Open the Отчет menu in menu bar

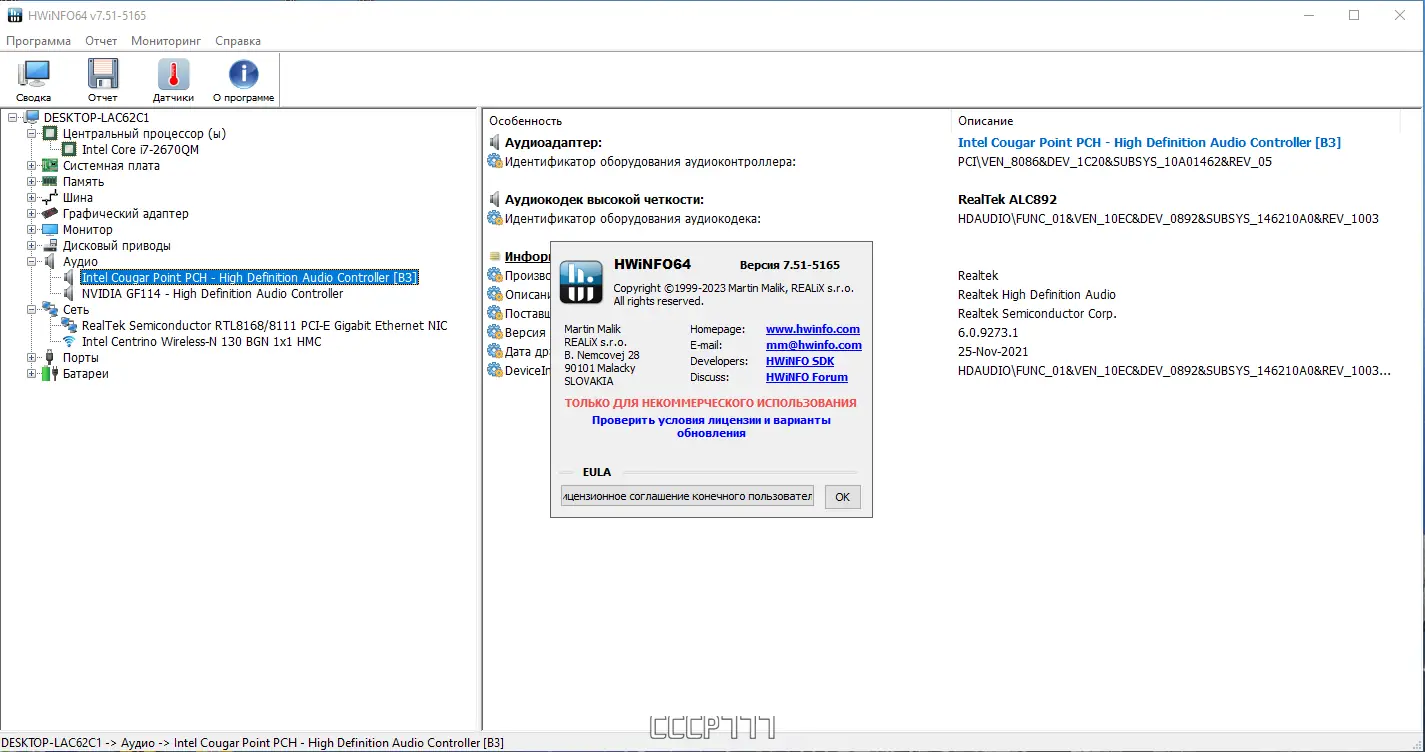[101, 41]
